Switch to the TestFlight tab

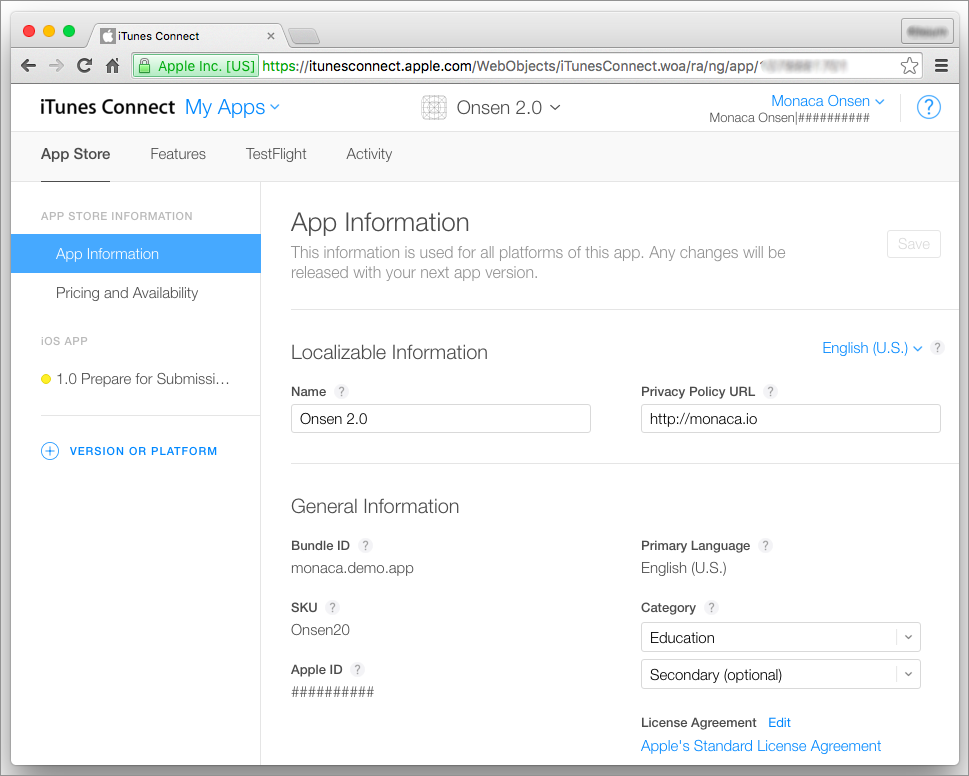[x=276, y=154]
